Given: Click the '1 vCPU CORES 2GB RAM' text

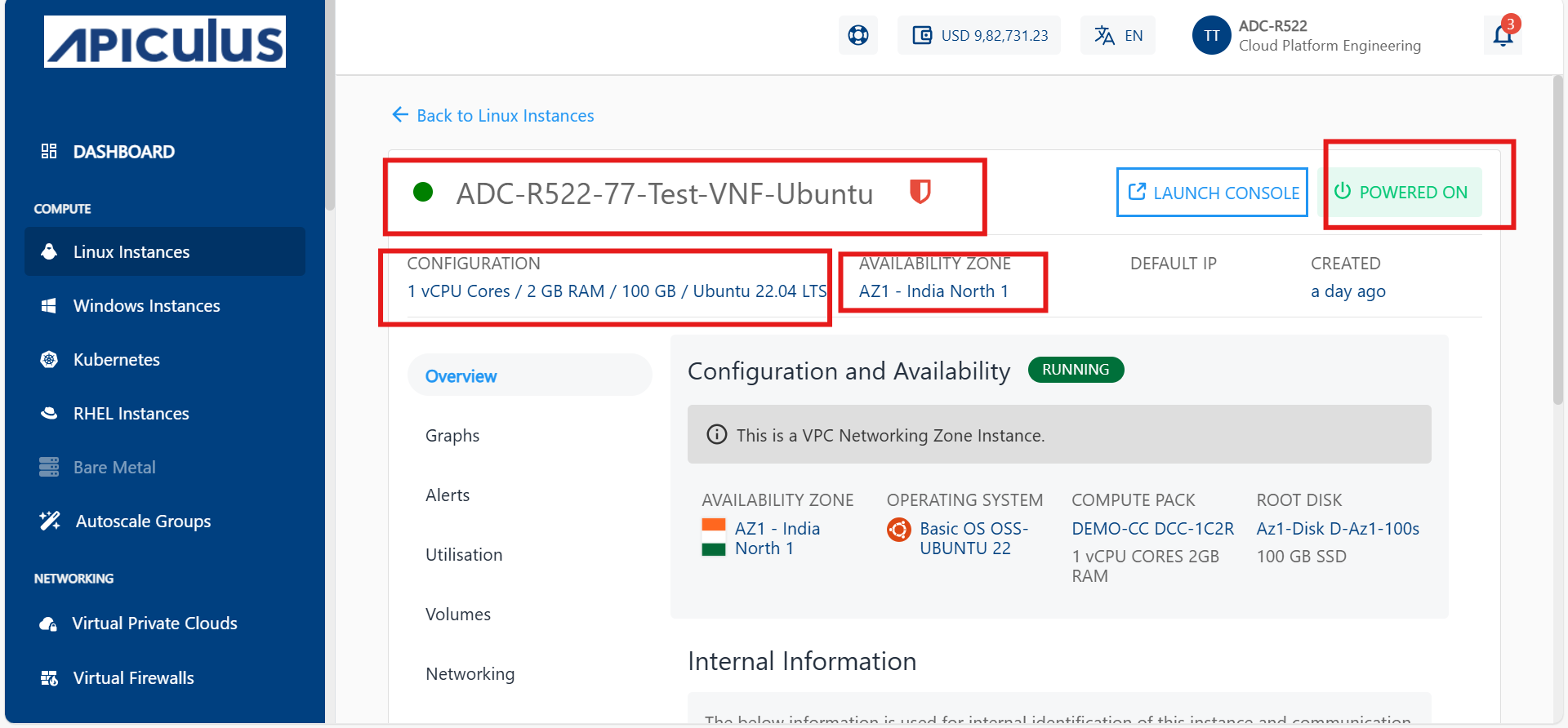Looking at the screenshot, I should [1146, 566].
